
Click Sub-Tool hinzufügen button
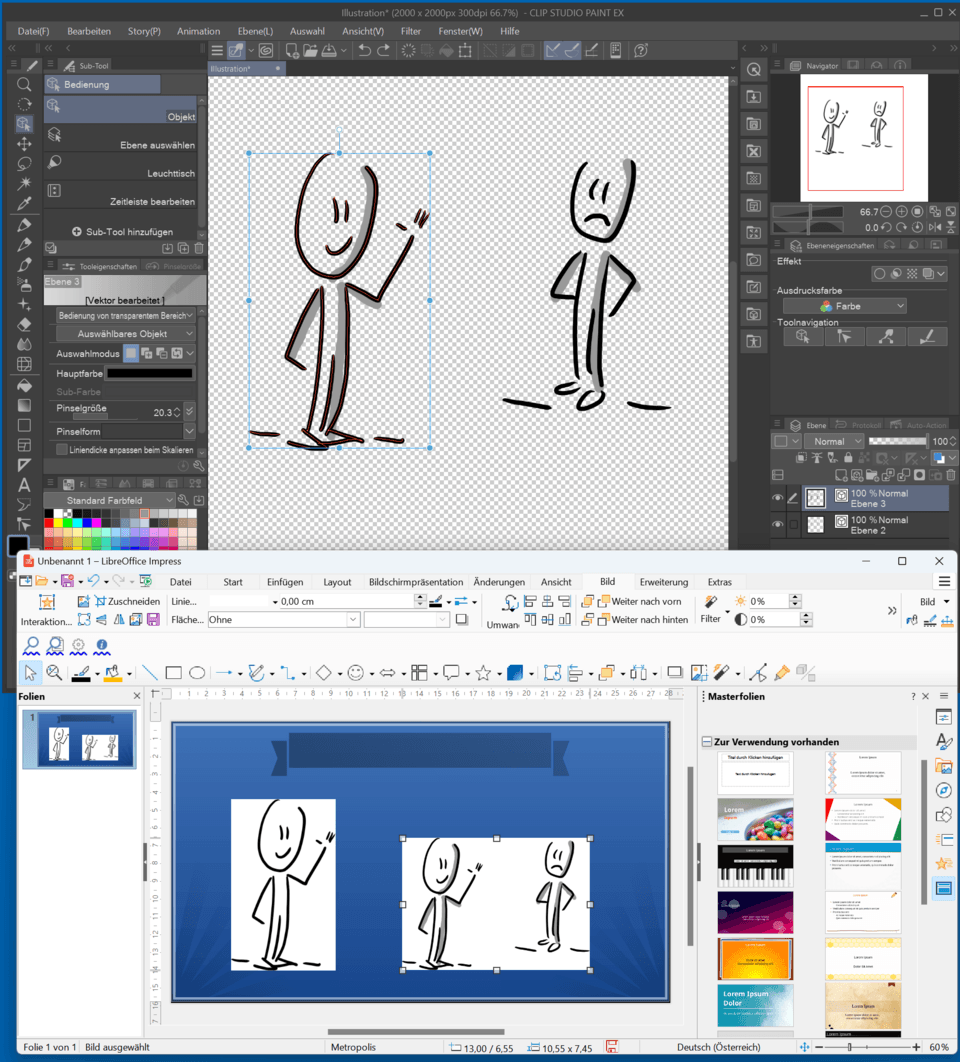pos(123,232)
